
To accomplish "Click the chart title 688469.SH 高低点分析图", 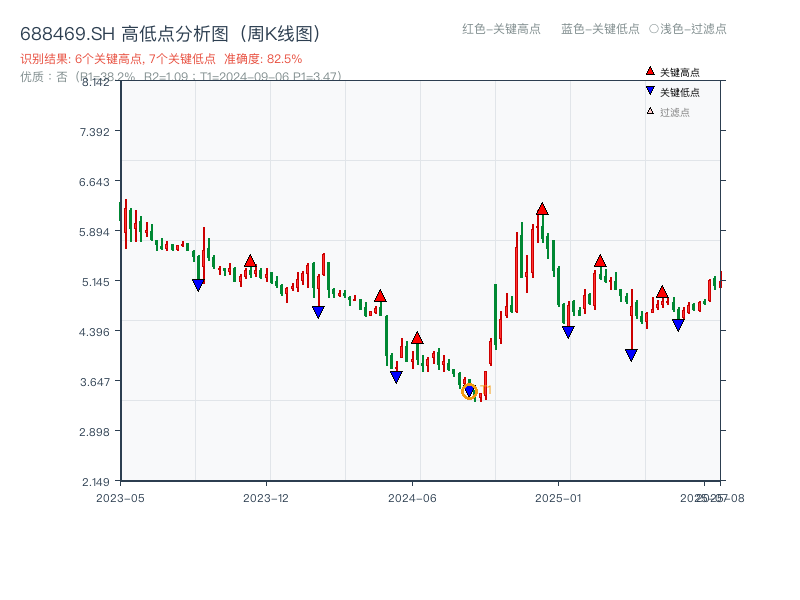I will (x=170, y=34).
